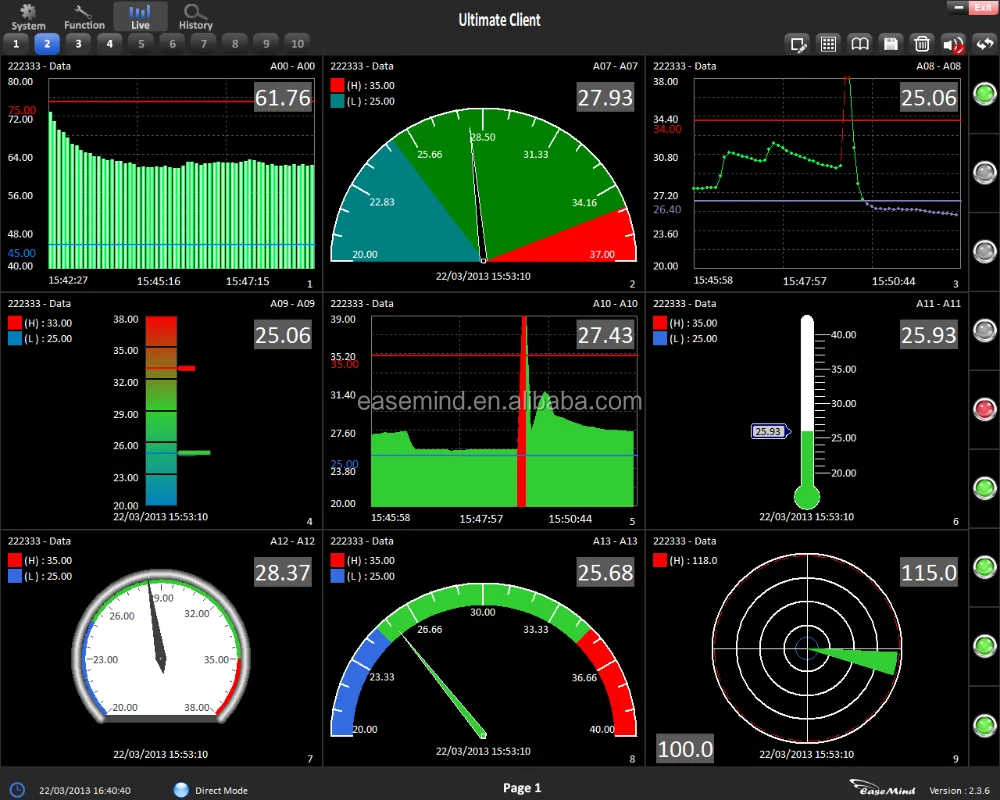Click the red high-limit marker on A09 bar
1000x800 pixels.
pyautogui.click(x=185, y=368)
